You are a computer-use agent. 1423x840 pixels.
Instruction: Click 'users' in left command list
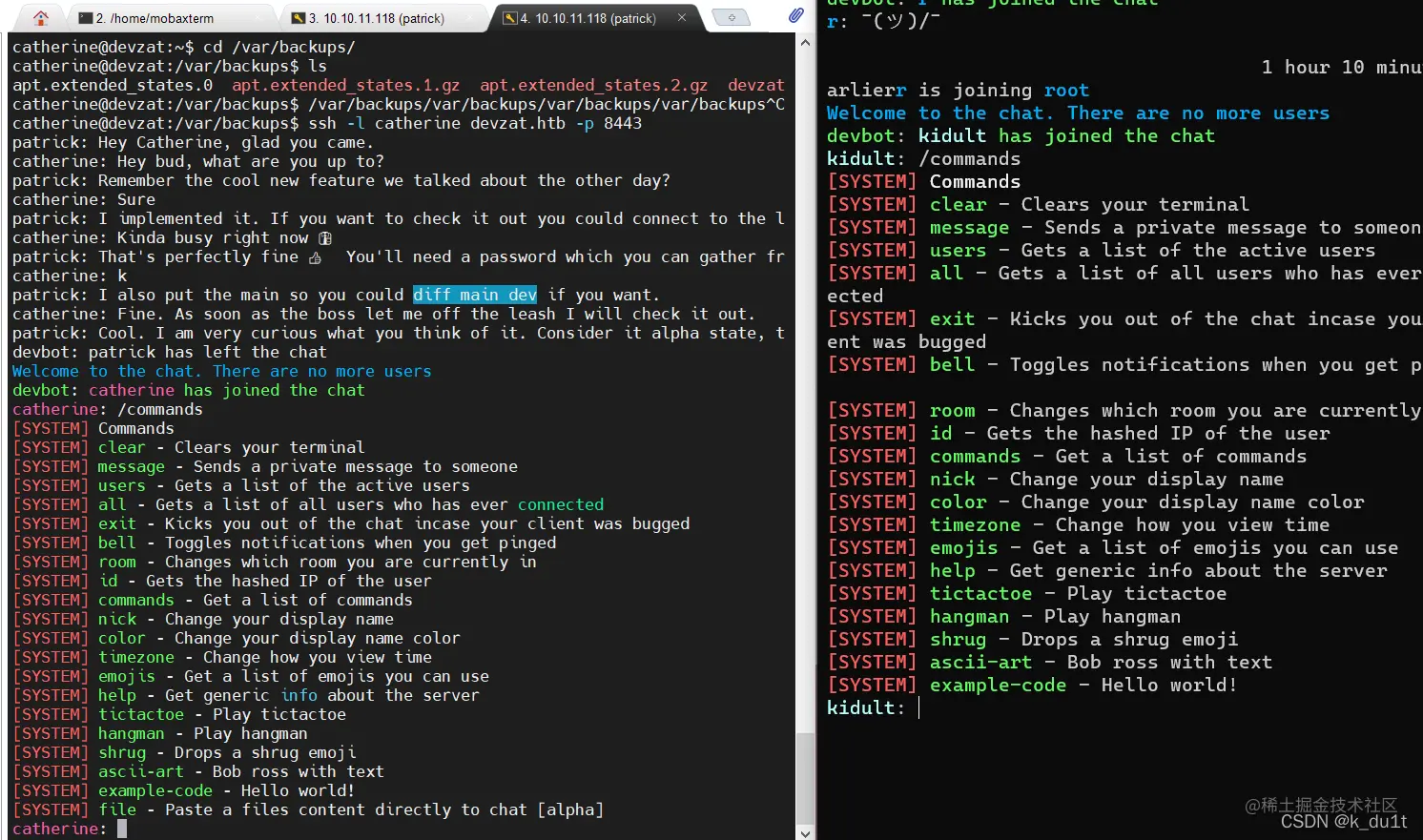click(x=122, y=485)
